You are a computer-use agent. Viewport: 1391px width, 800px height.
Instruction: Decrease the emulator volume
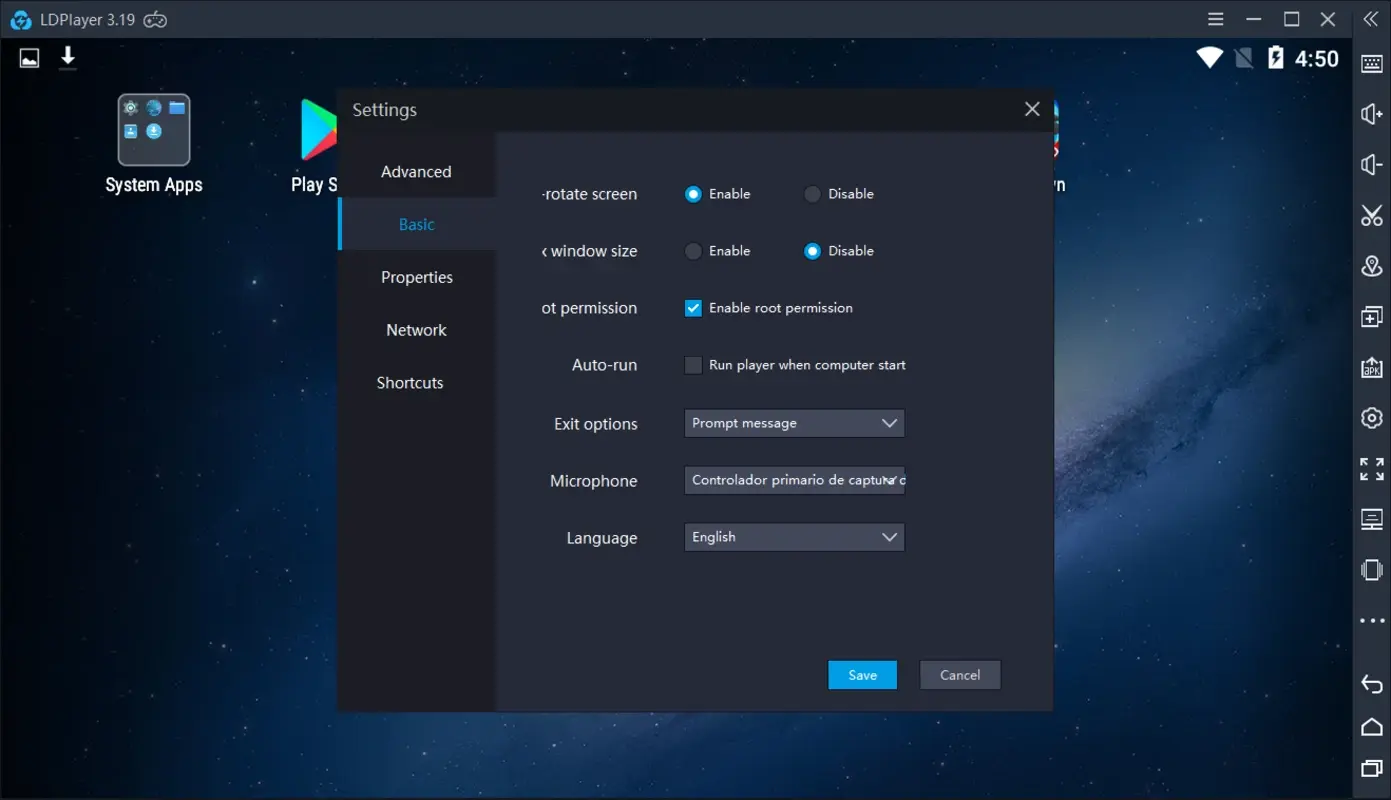point(1371,163)
